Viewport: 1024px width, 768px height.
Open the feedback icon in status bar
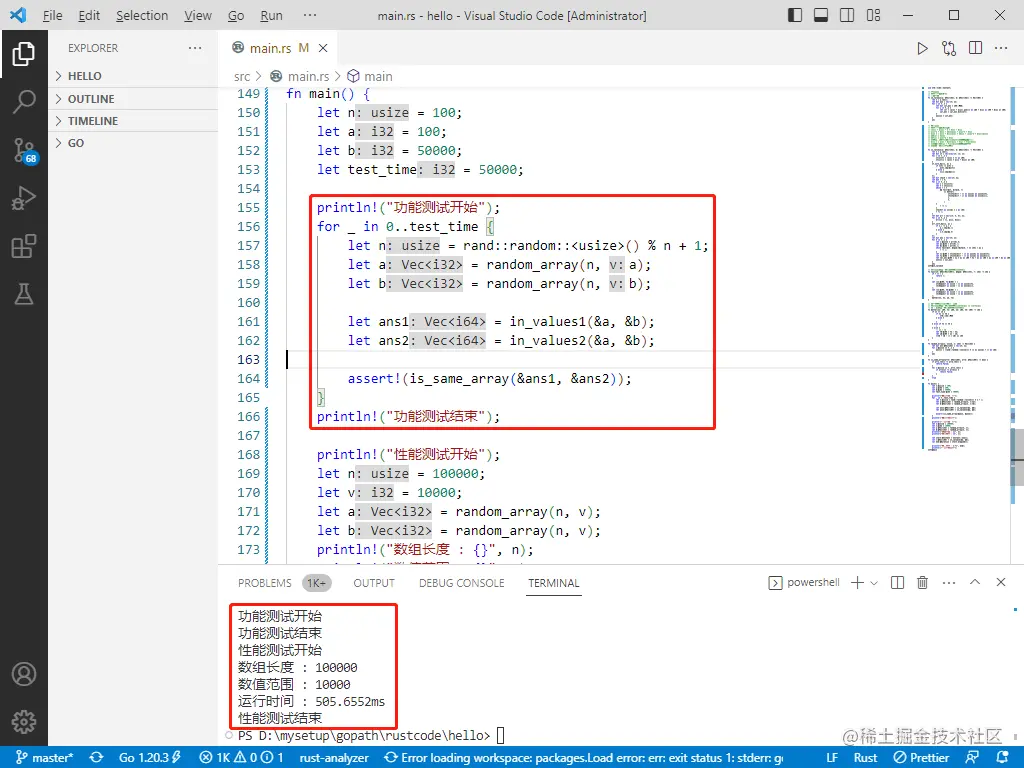972,758
